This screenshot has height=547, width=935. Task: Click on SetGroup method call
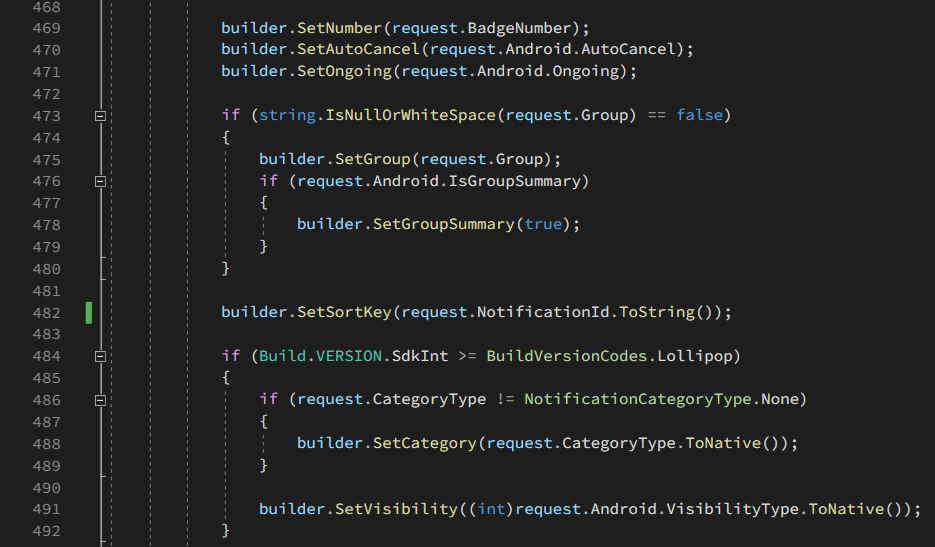coord(373,159)
